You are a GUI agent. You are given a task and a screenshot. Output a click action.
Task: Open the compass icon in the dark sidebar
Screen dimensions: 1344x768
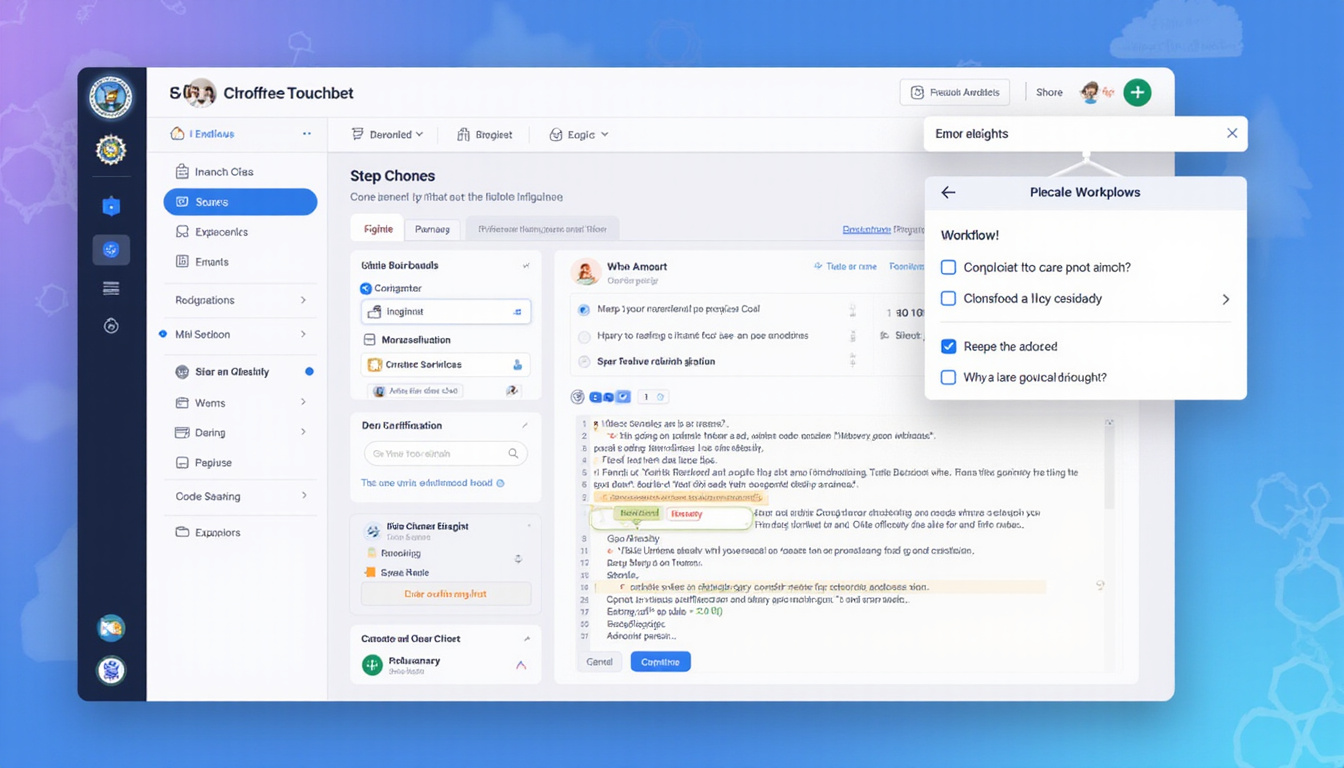(112, 325)
